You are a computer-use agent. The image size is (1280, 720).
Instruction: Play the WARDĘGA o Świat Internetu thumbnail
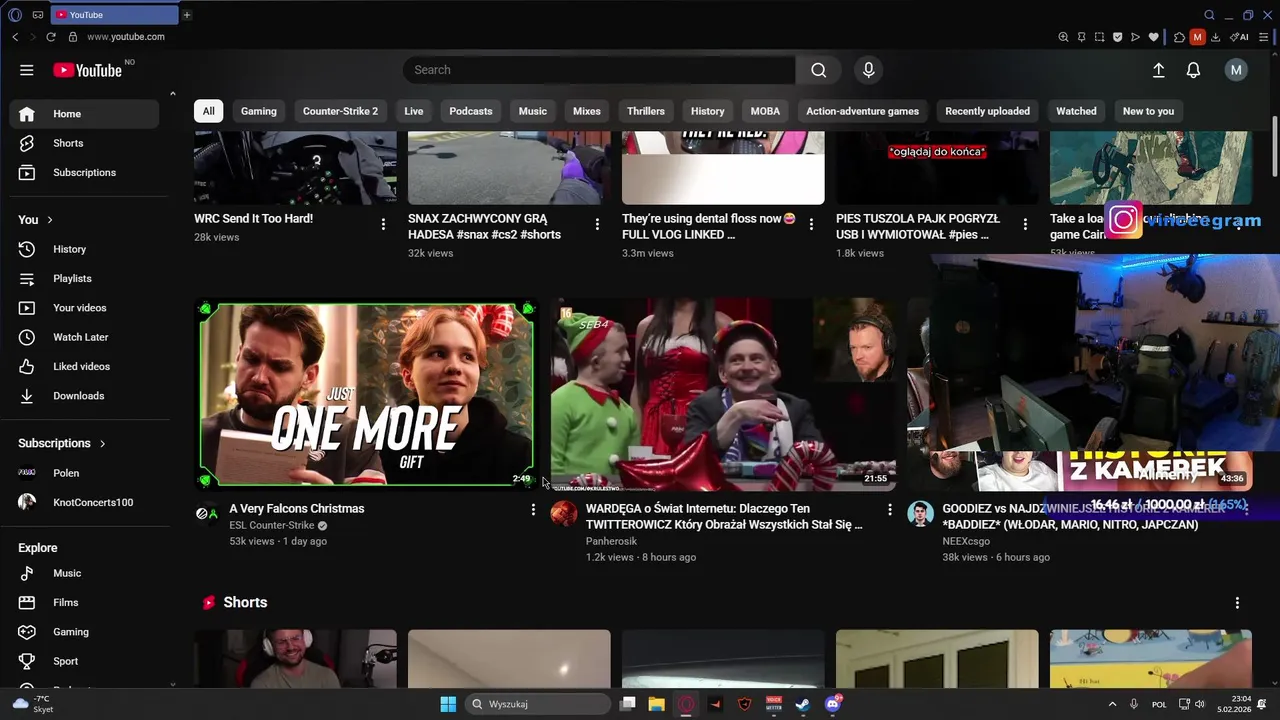[723, 394]
